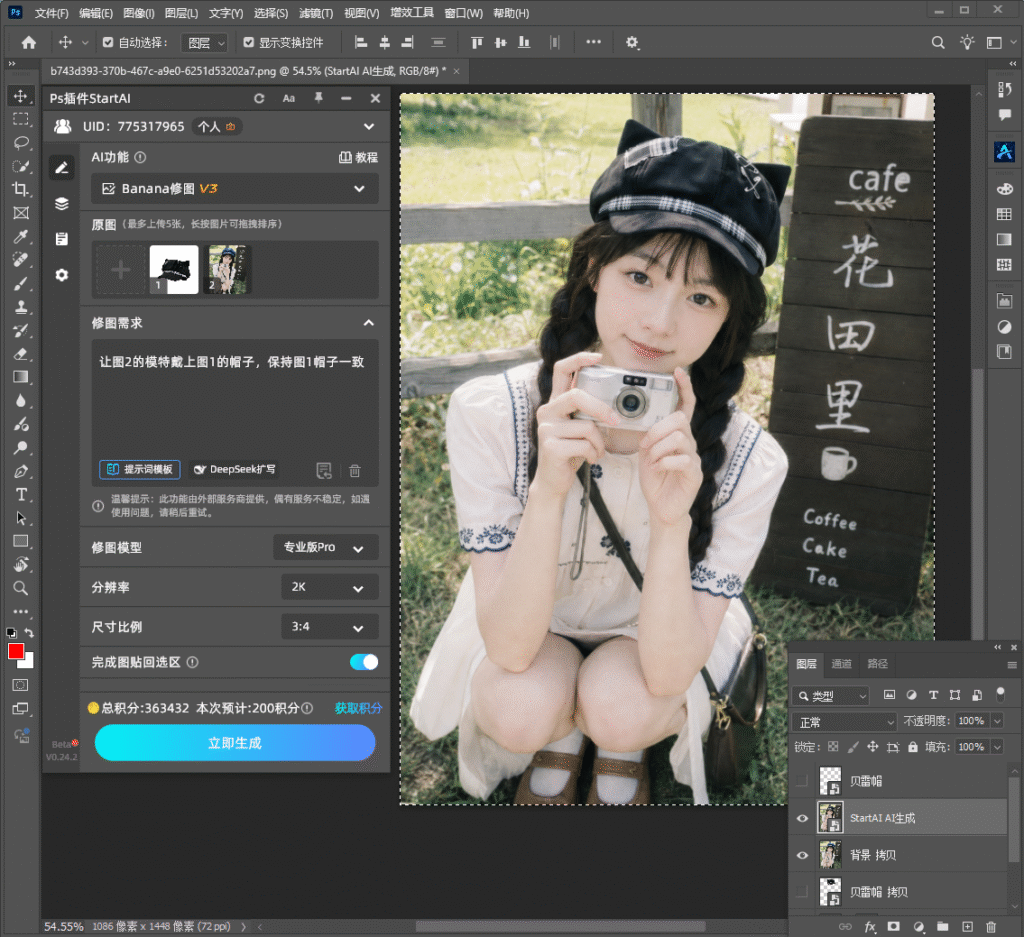The height and width of the screenshot is (937, 1024).
Task: Select the Gradient tool
Action: [x=21, y=377]
